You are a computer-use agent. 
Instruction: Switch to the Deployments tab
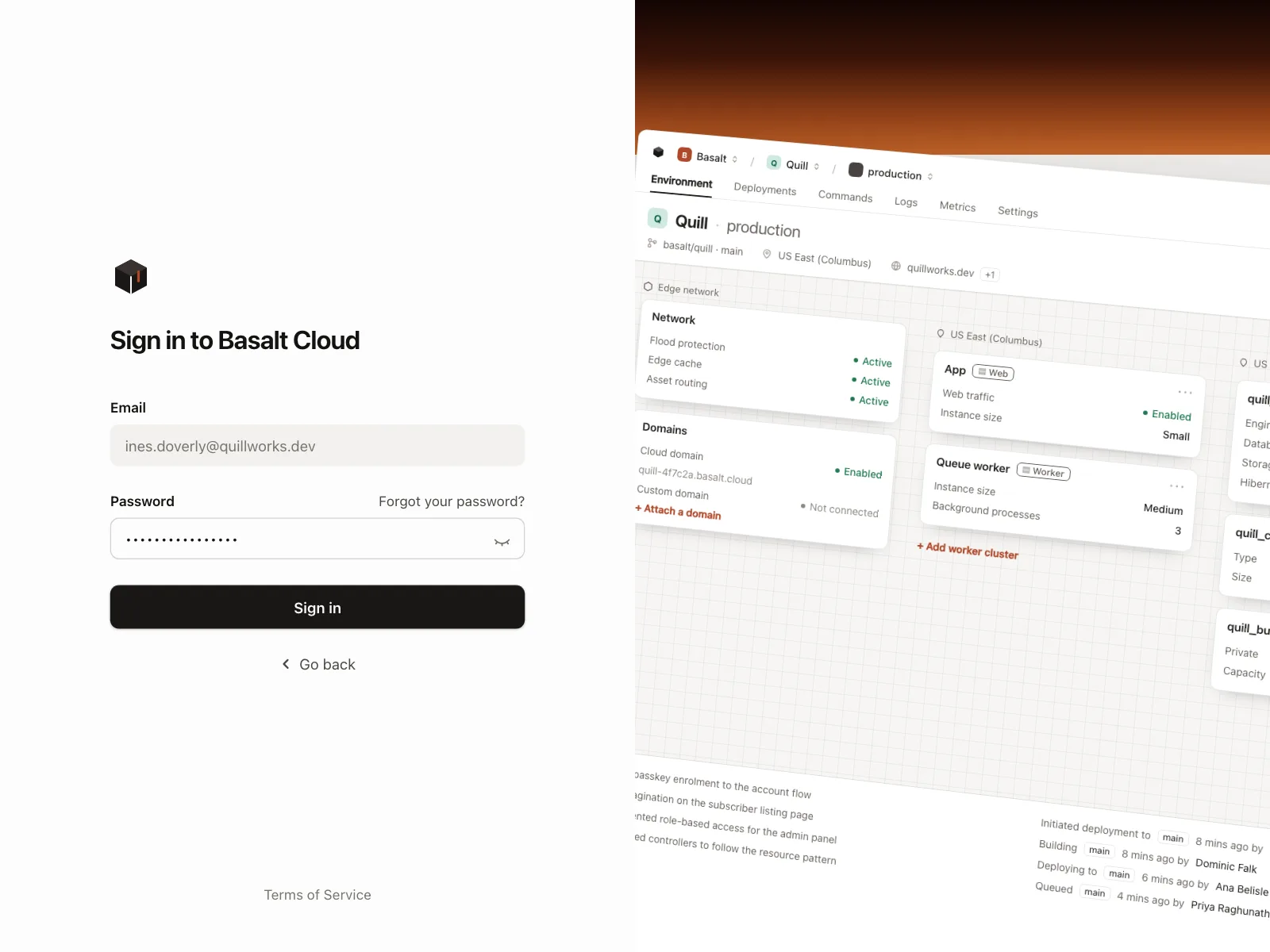coord(765,189)
